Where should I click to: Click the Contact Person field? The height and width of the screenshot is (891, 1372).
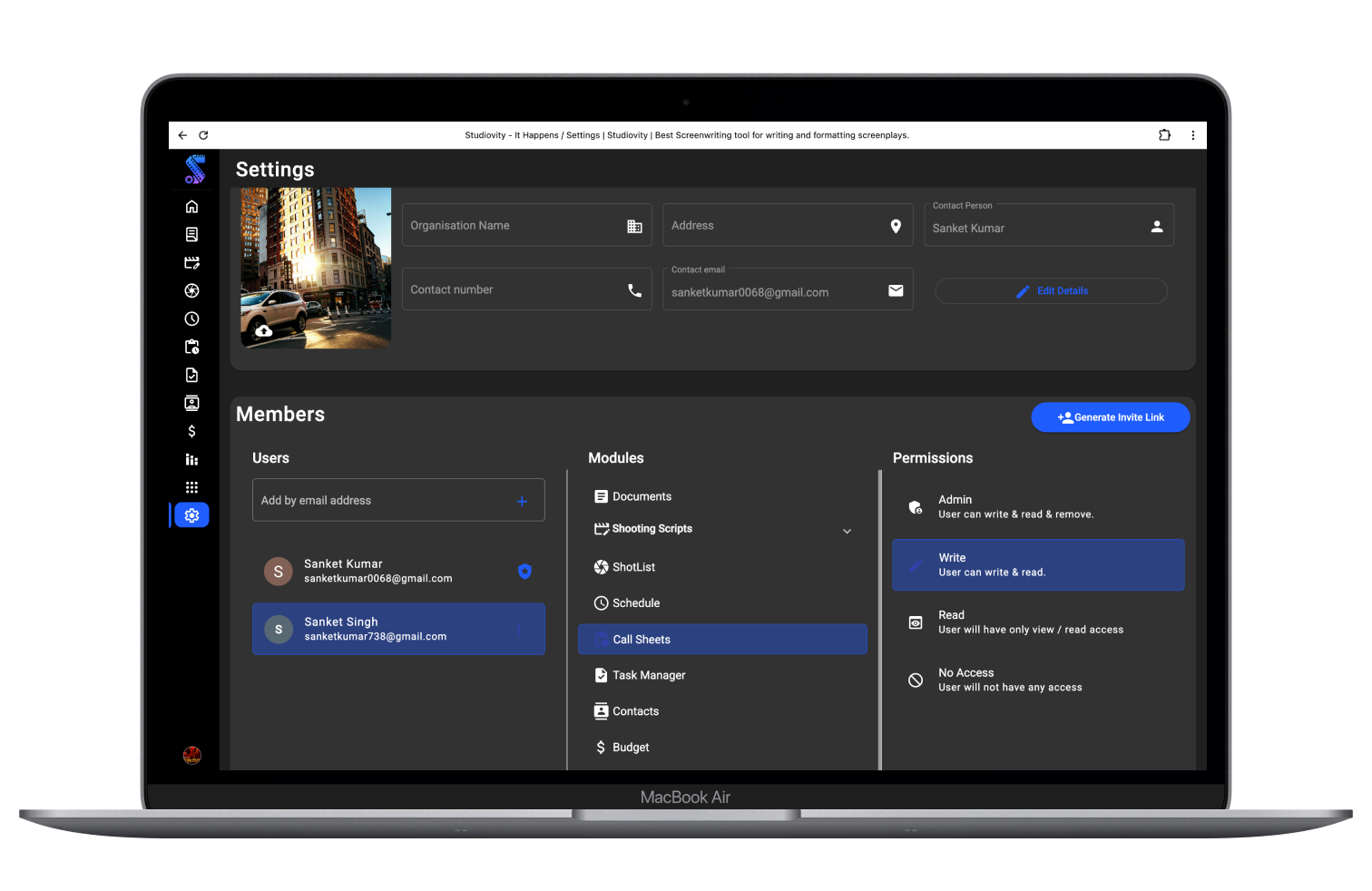click(x=1049, y=225)
